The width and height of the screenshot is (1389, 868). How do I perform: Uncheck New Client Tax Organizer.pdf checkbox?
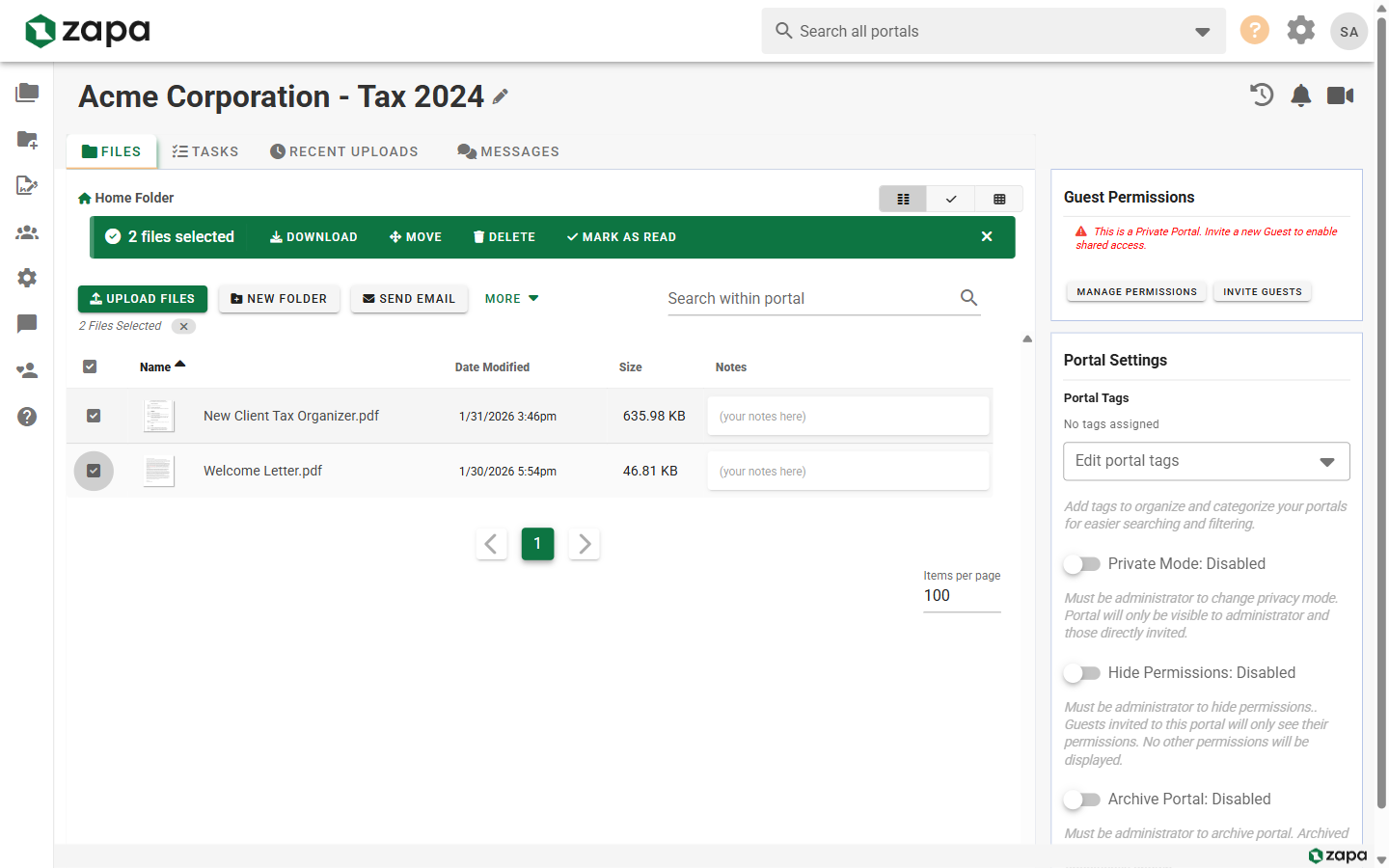point(94,416)
